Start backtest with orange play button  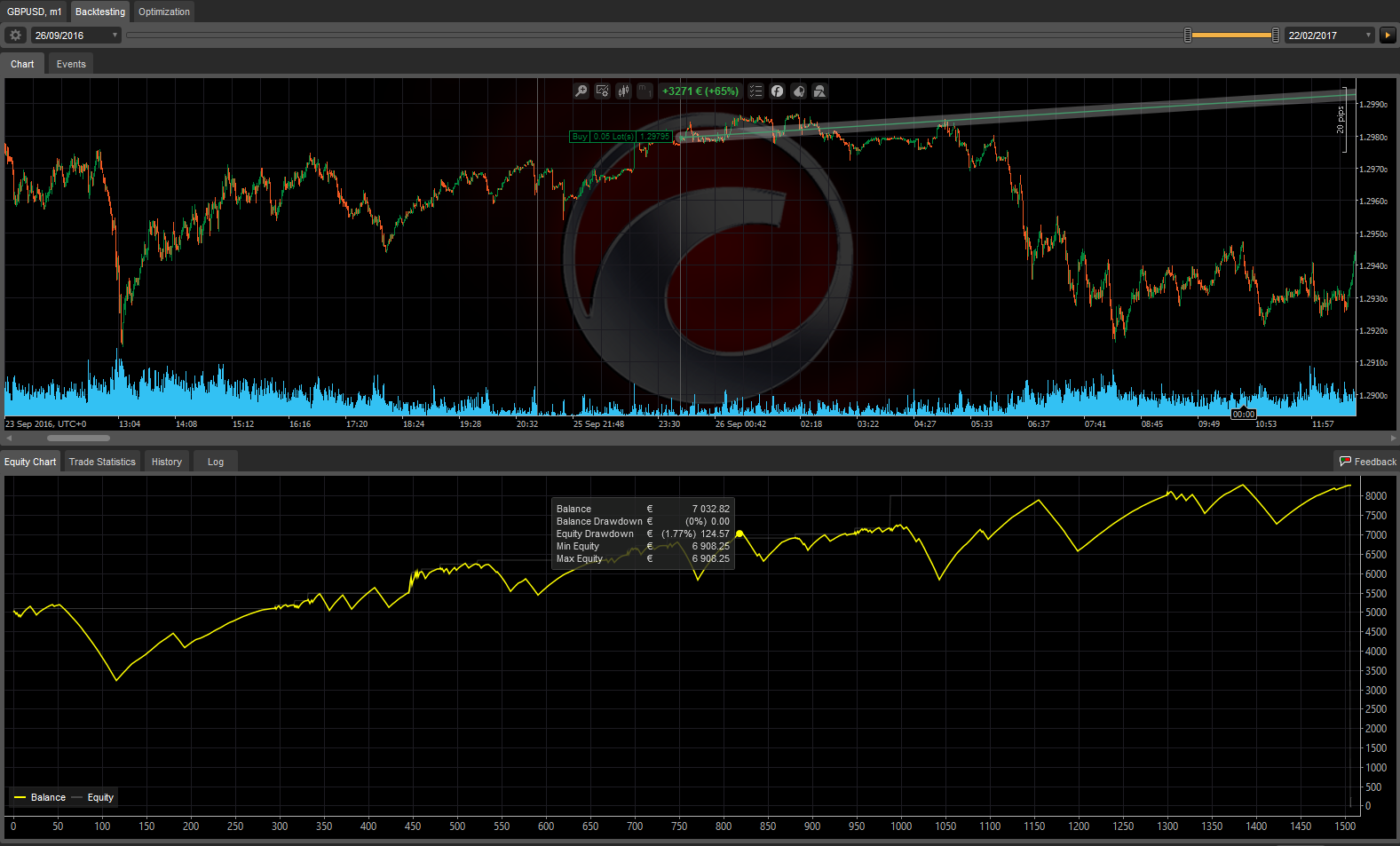(1388, 36)
